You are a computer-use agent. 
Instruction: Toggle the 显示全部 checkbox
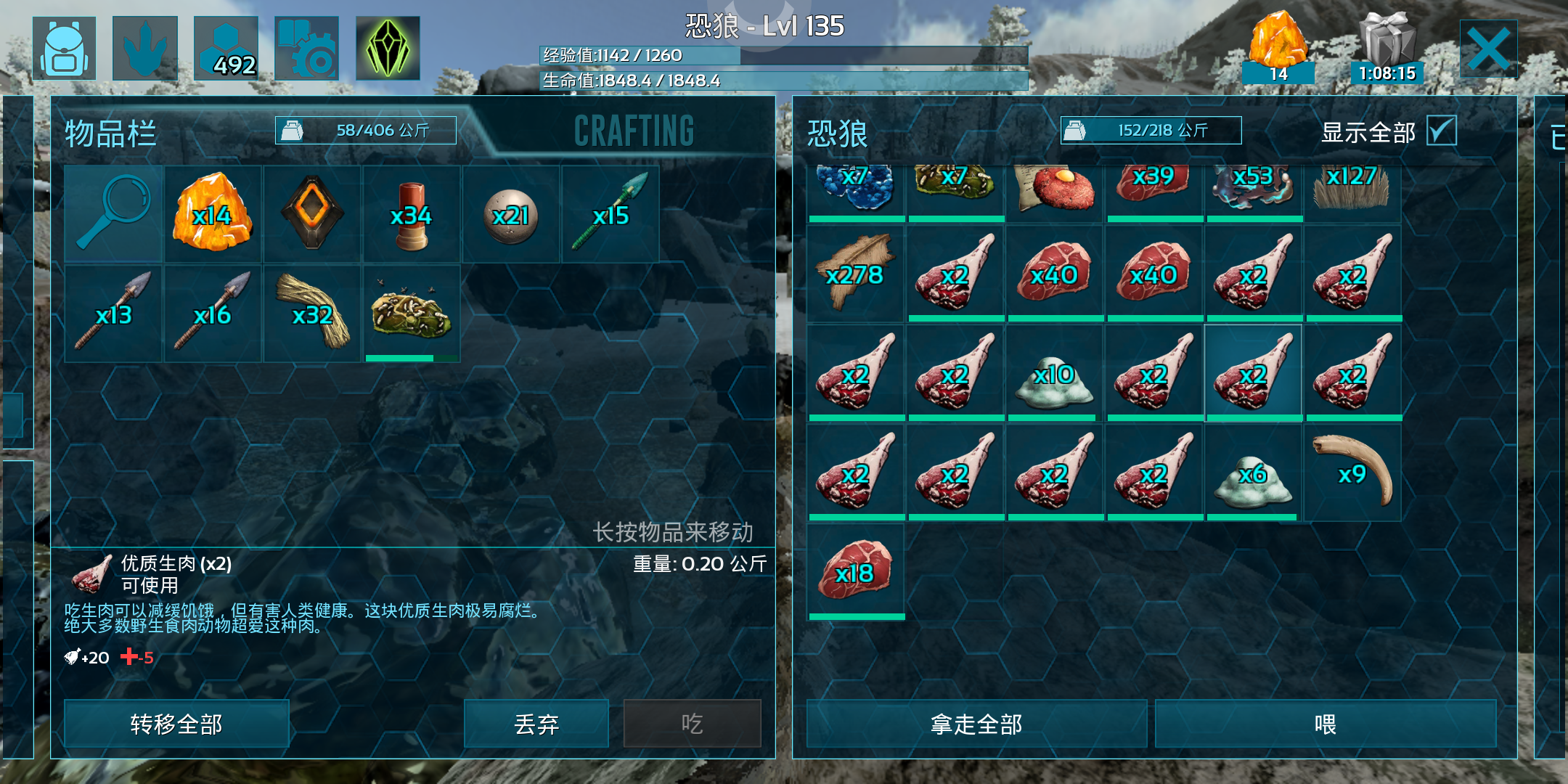pyautogui.click(x=1441, y=131)
